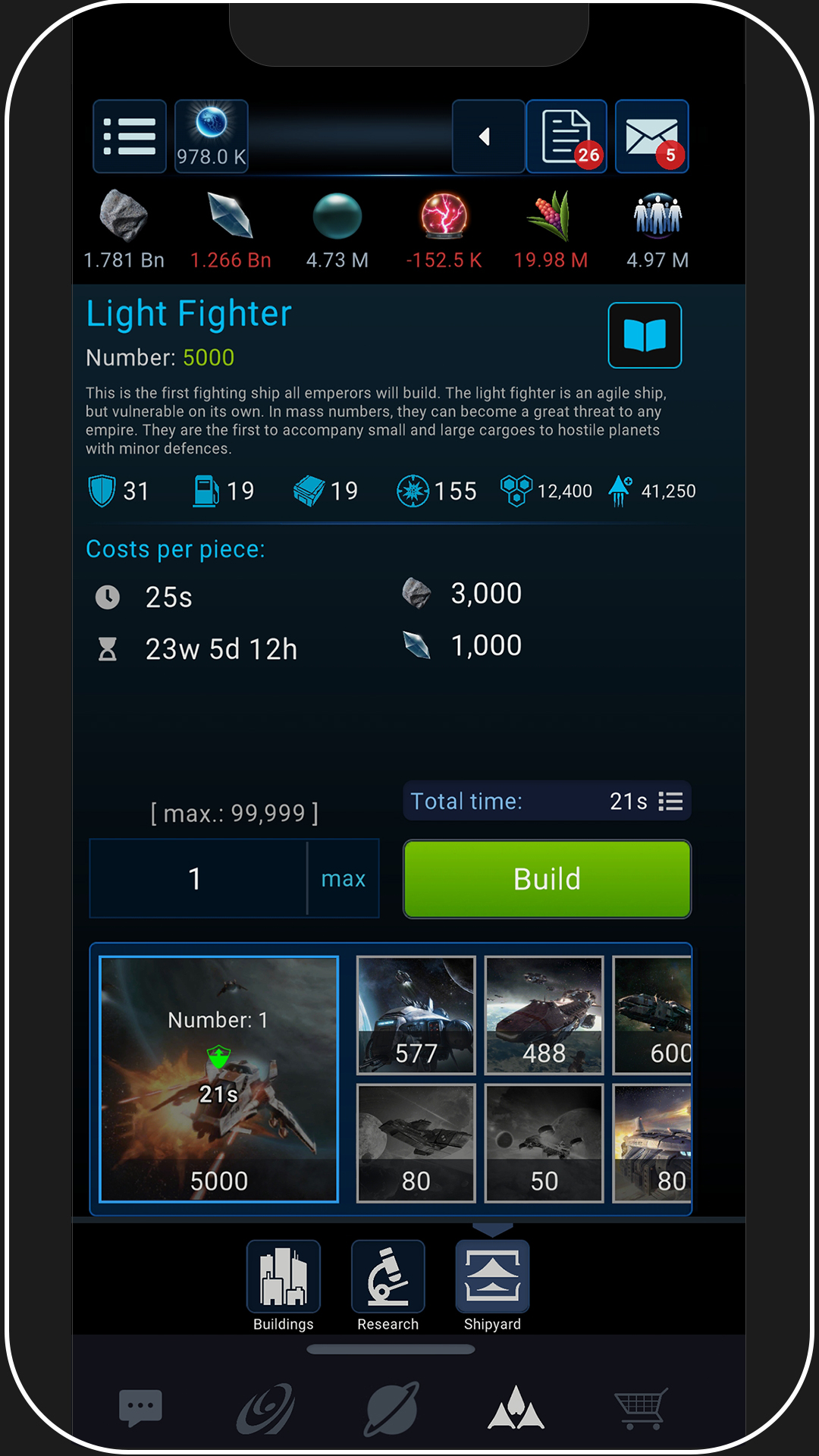Tap the chat bubble icon in bottom bar
This screenshot has width=819, height=1456.
[140, 1408]
